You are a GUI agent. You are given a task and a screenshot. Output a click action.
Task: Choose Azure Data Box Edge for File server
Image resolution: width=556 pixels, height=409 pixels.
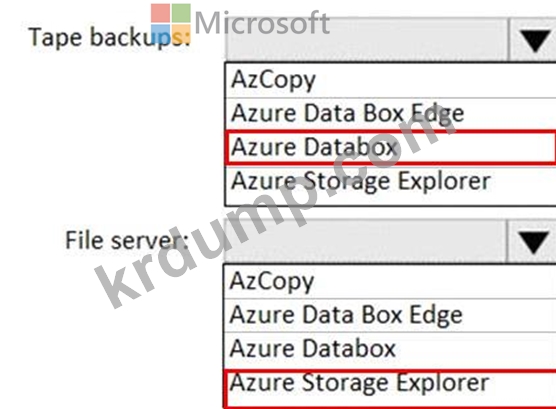pos(390,315)
